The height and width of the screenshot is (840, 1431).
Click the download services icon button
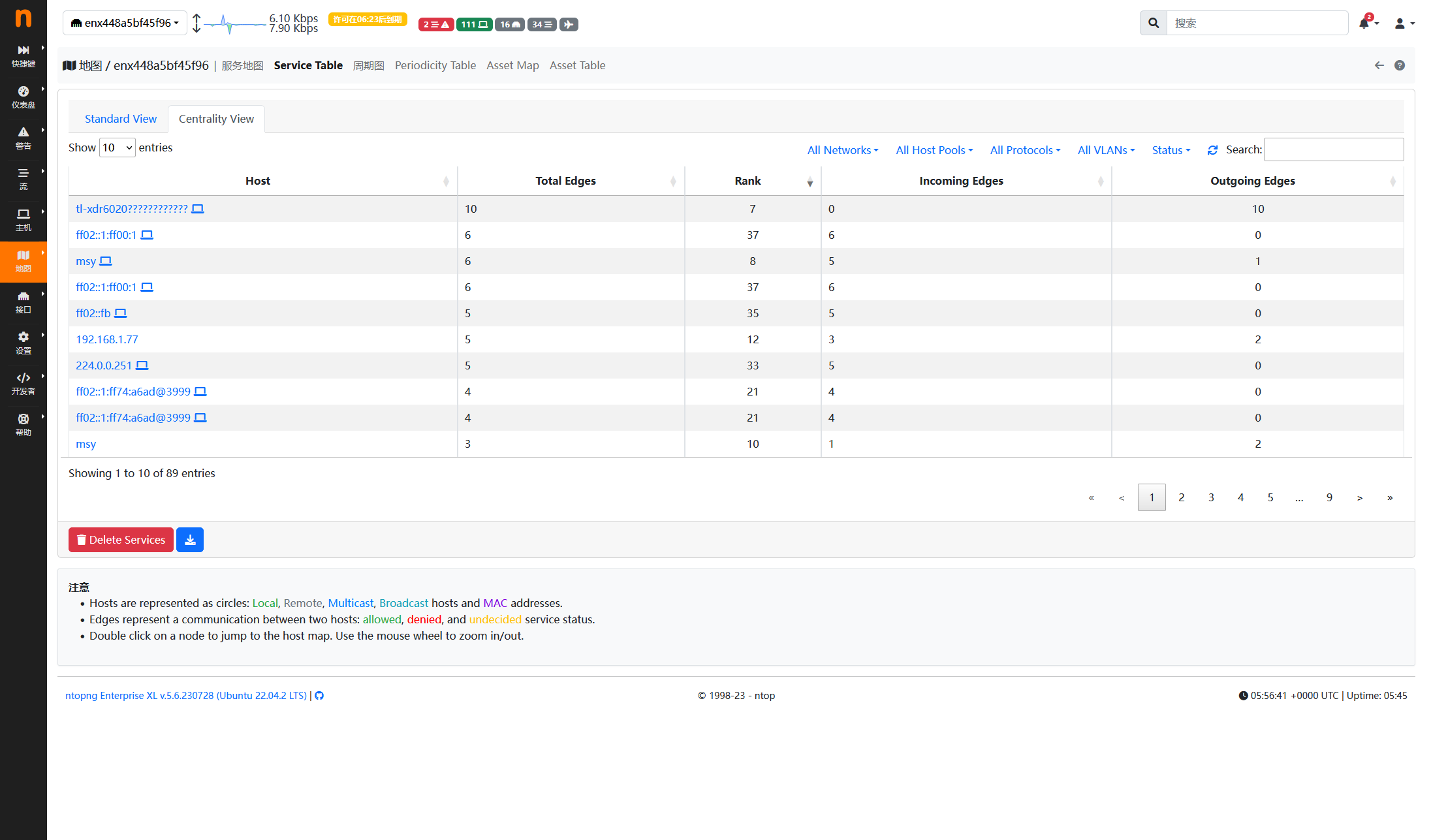tap(190, 540)
